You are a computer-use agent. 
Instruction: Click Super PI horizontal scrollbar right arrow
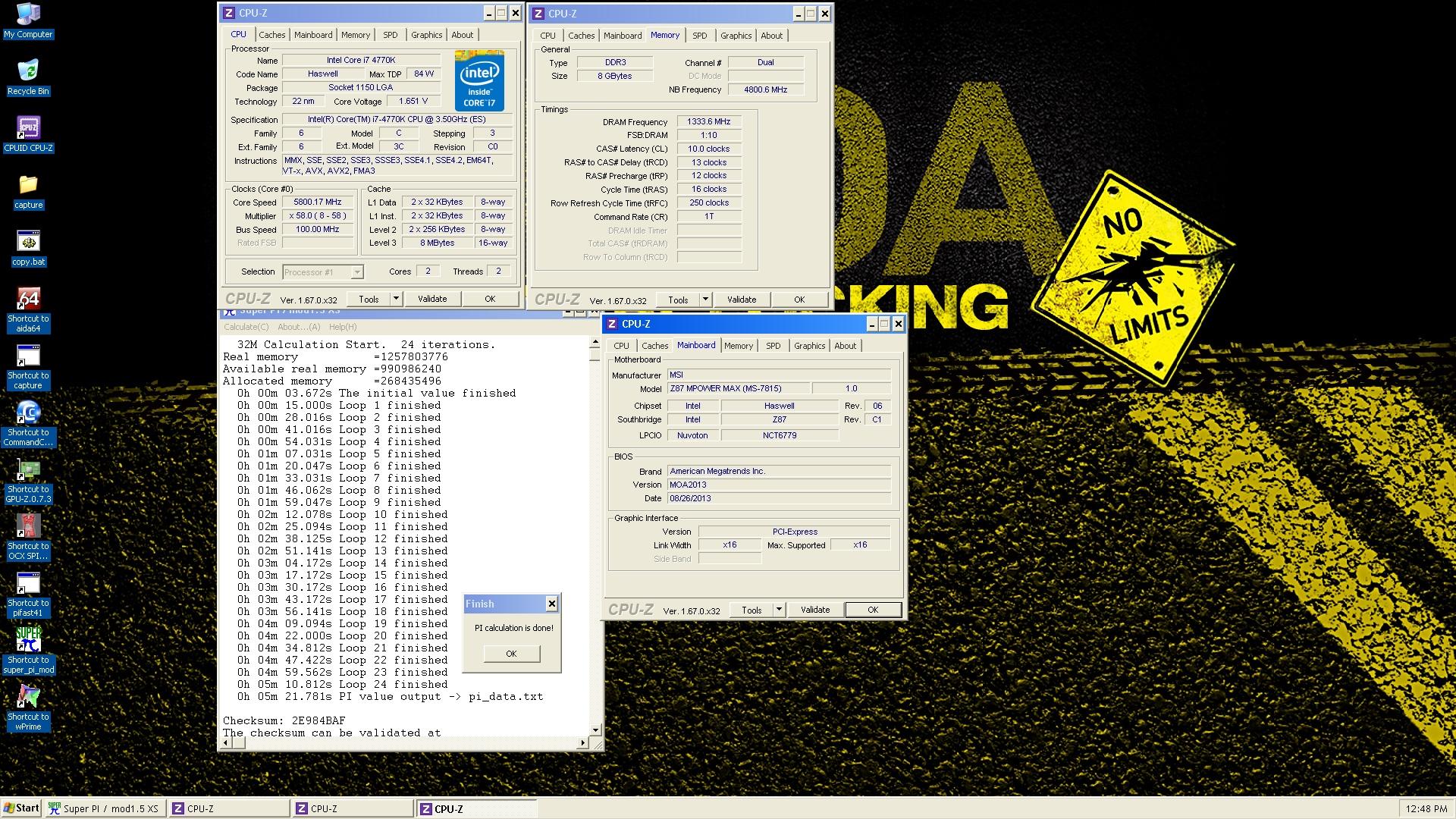[x=583, y=743]
